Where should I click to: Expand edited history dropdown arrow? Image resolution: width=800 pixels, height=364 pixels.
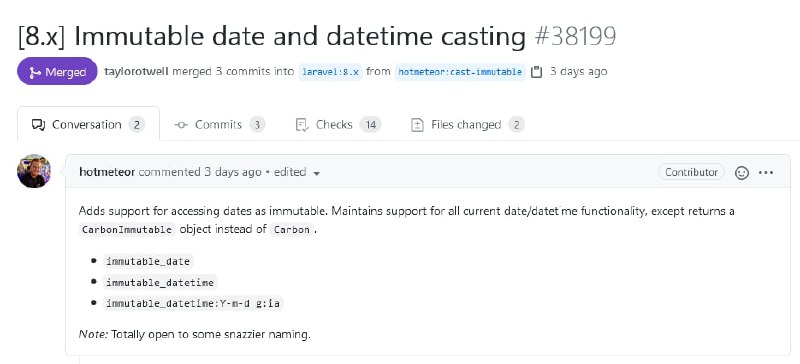316,173
